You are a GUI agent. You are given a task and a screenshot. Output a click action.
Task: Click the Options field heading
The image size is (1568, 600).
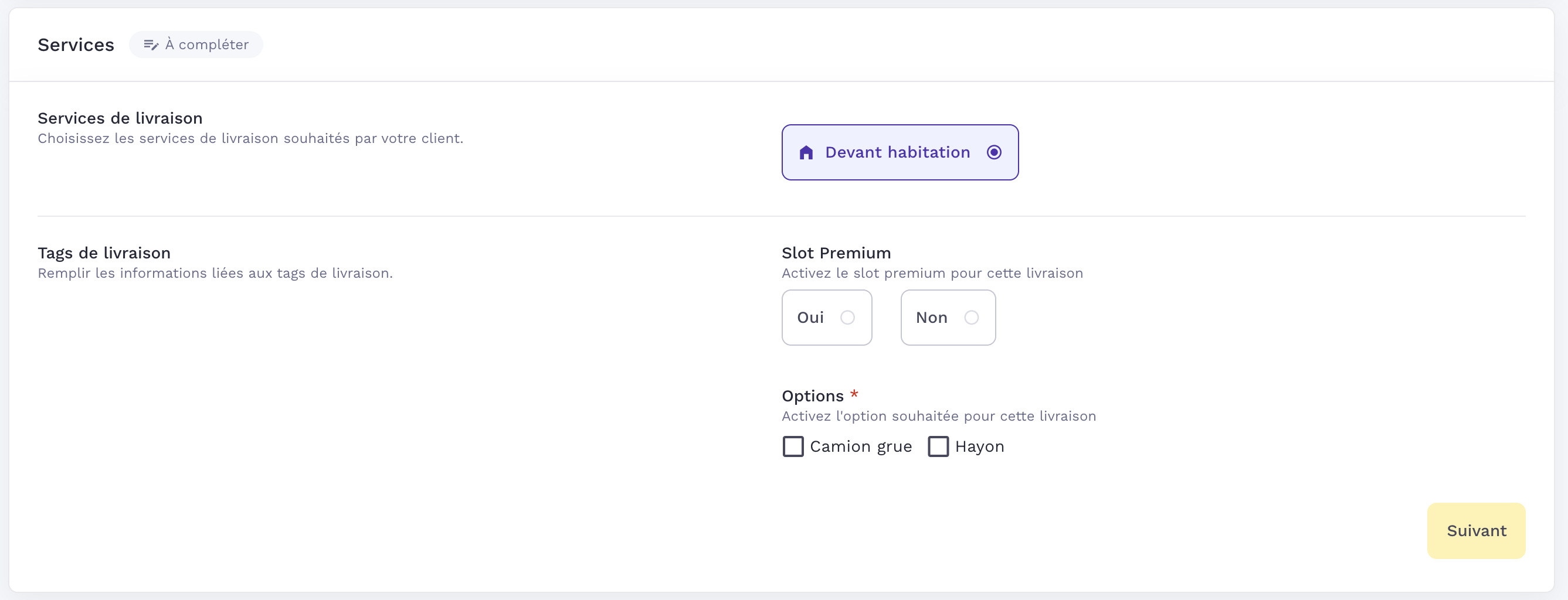point(813,396)
